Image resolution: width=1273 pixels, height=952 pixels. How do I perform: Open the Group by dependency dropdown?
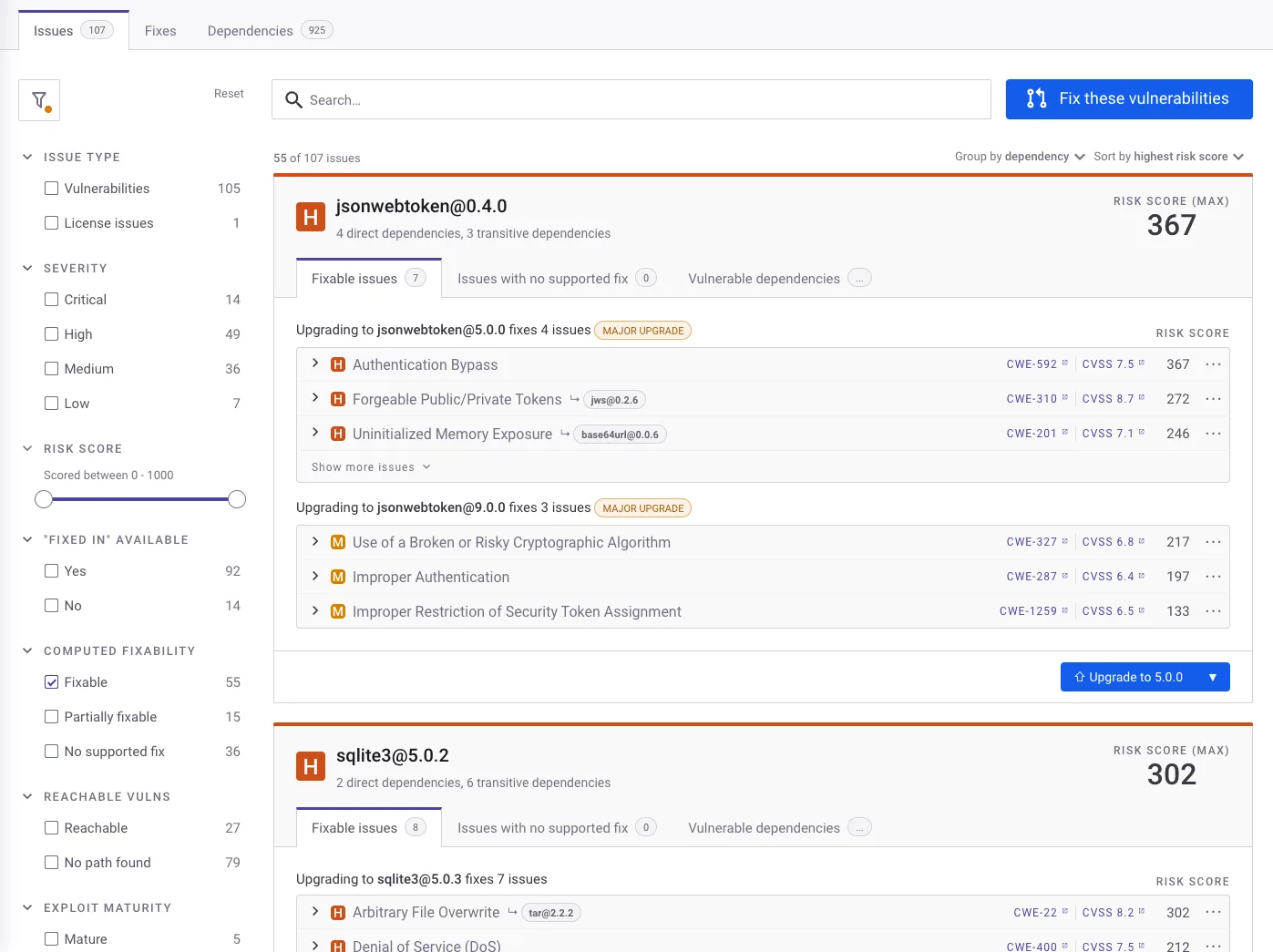(1019, 156)
